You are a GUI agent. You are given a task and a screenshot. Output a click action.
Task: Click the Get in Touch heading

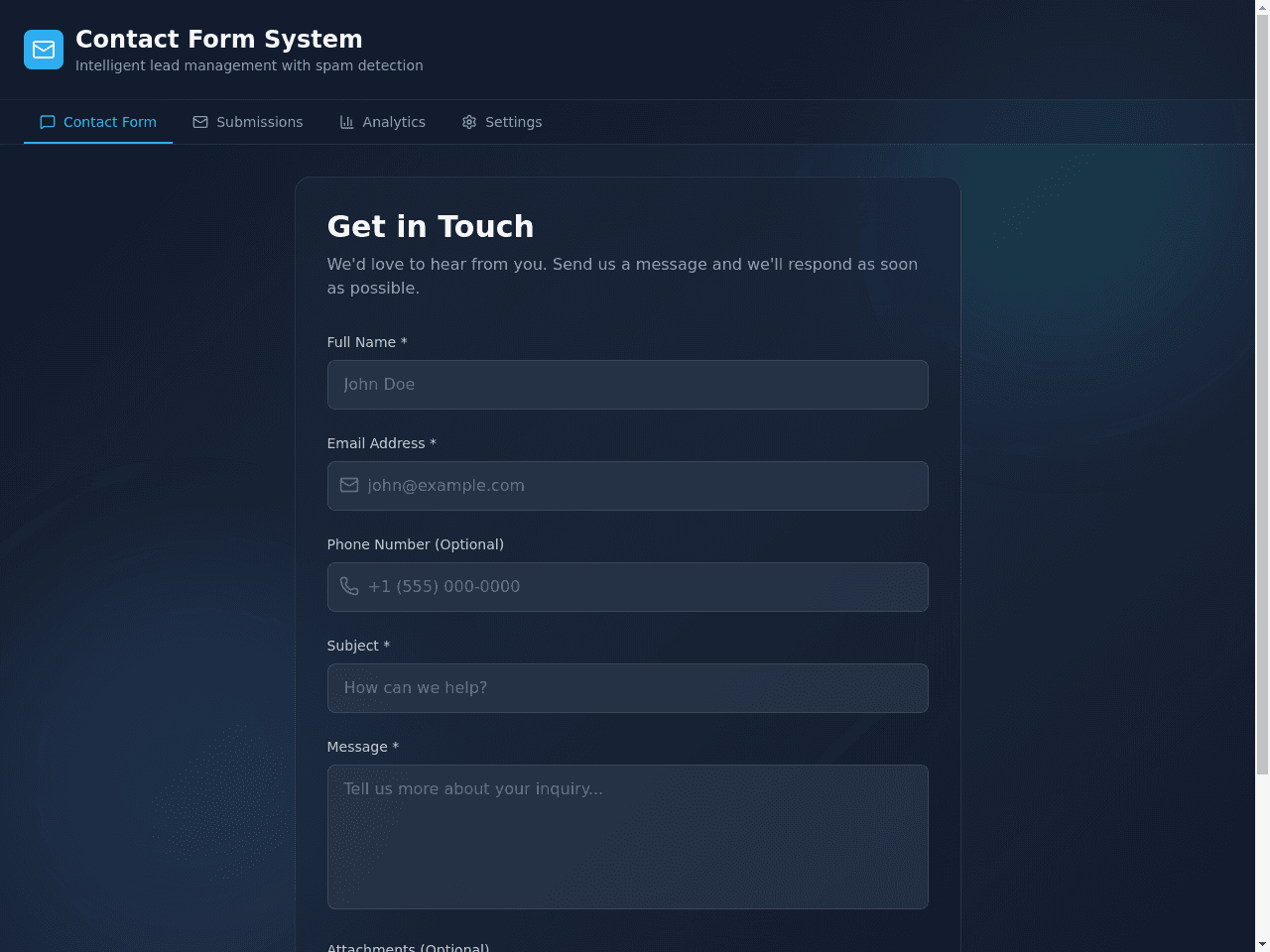(x=431, y=226)
